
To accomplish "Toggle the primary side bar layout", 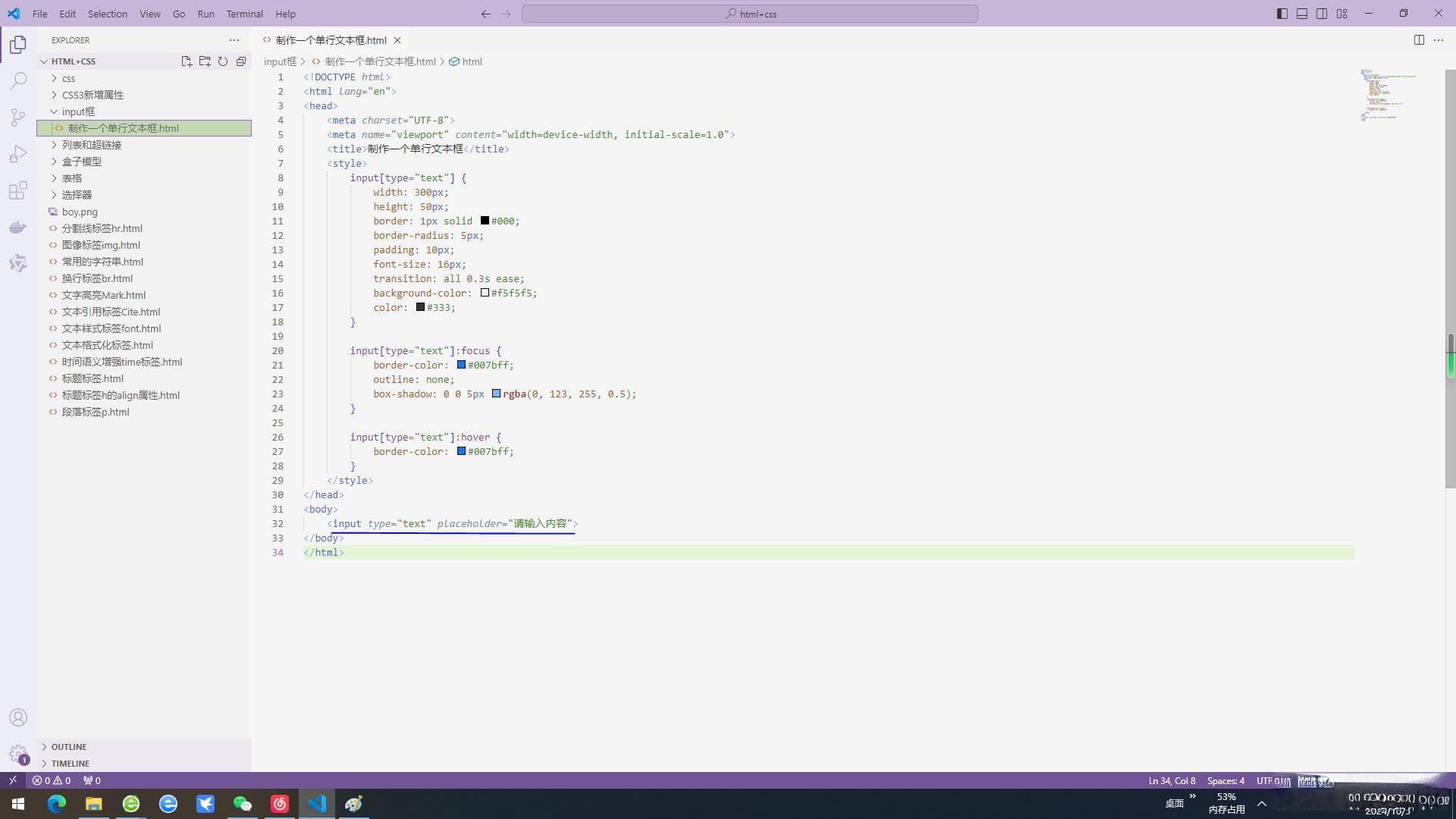I will click(x=1282, y=14).
